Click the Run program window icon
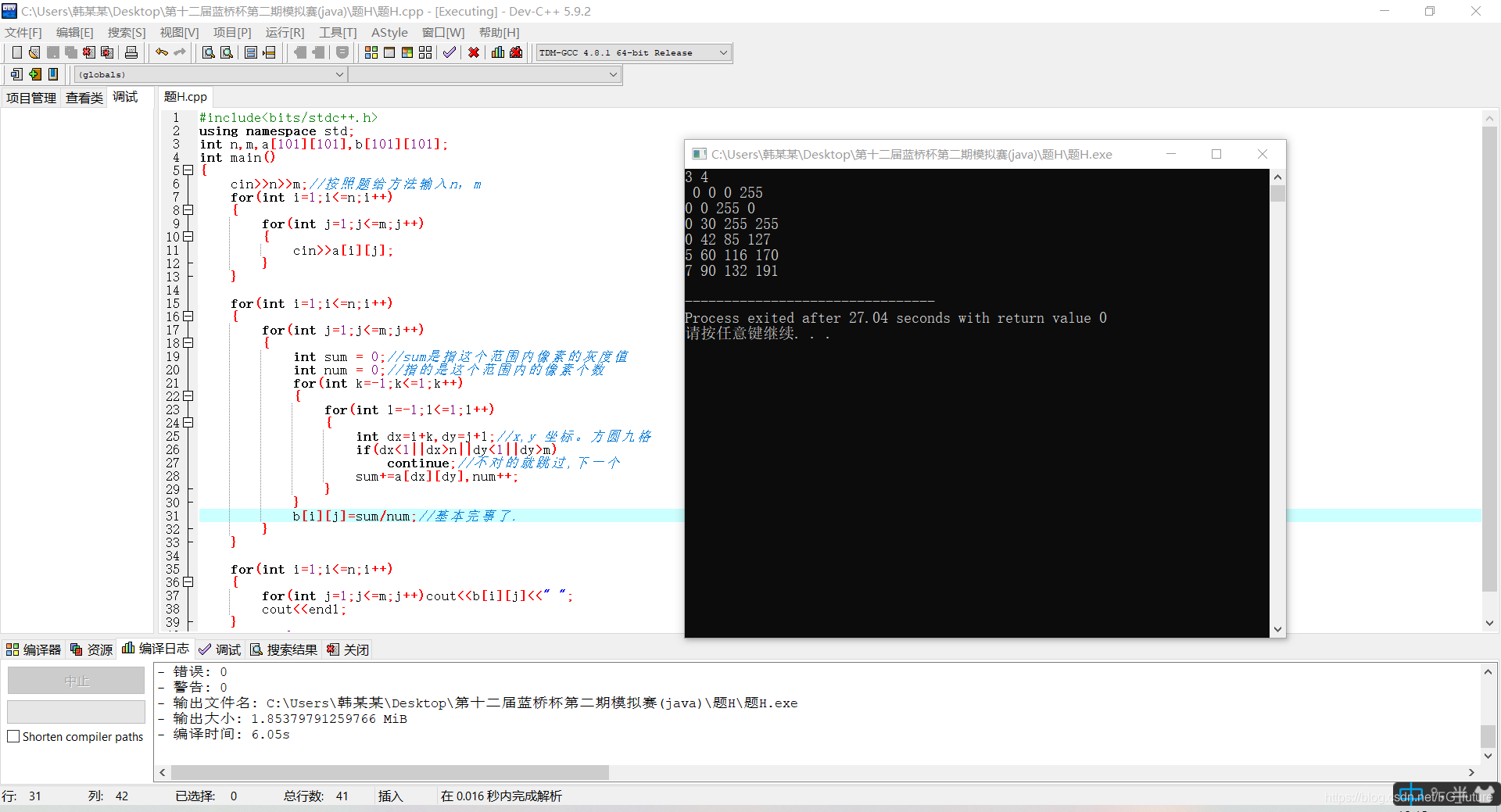The height and width of the screenshot is (812, 1501). coord(389,52)
